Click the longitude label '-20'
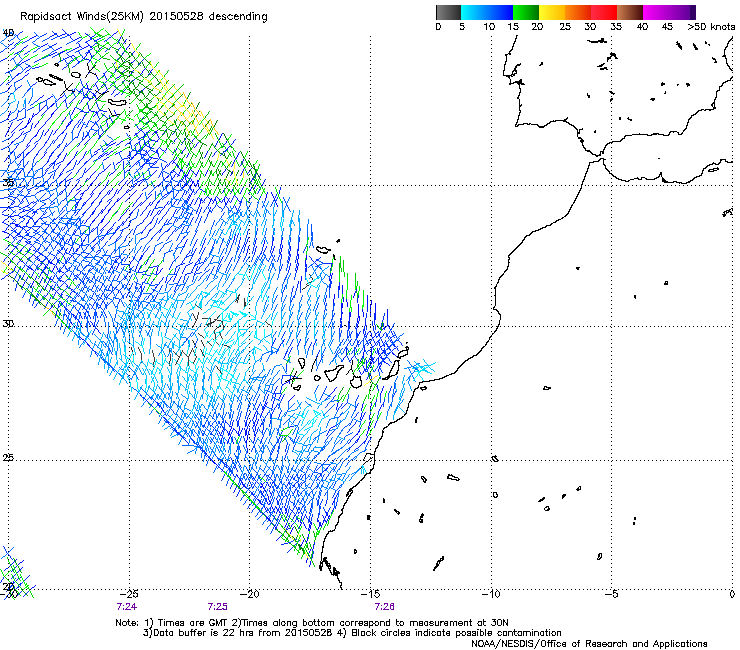The height and width of the screenshot is (650, 740). [250, 594]
